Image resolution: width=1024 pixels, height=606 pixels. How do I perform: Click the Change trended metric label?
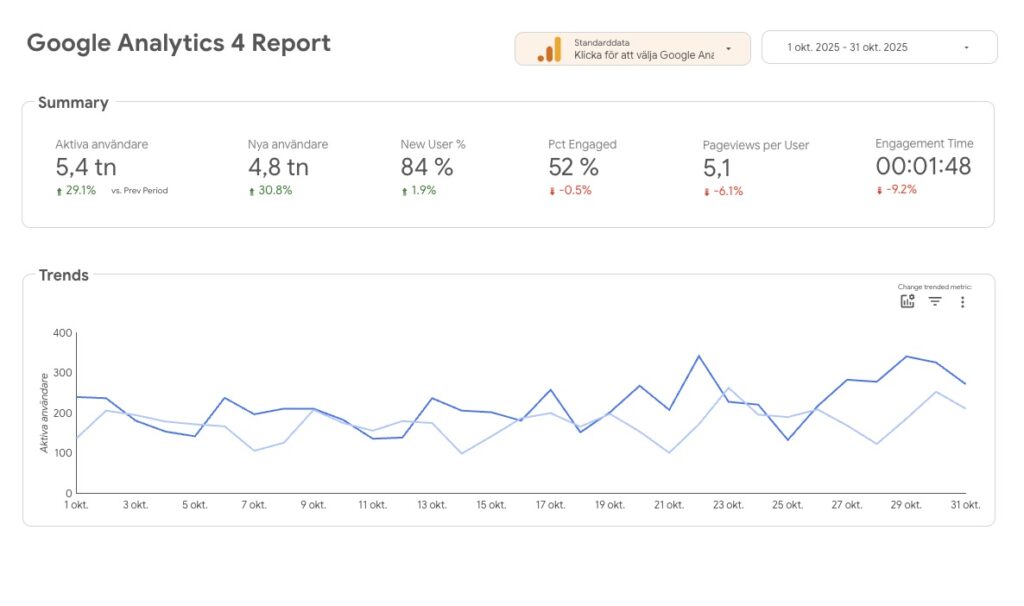click(934, 287)
